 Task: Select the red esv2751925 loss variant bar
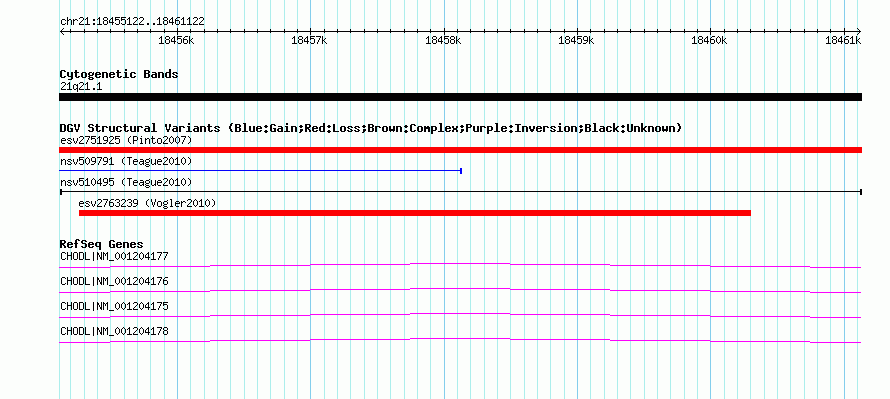(x=460, y=150)
